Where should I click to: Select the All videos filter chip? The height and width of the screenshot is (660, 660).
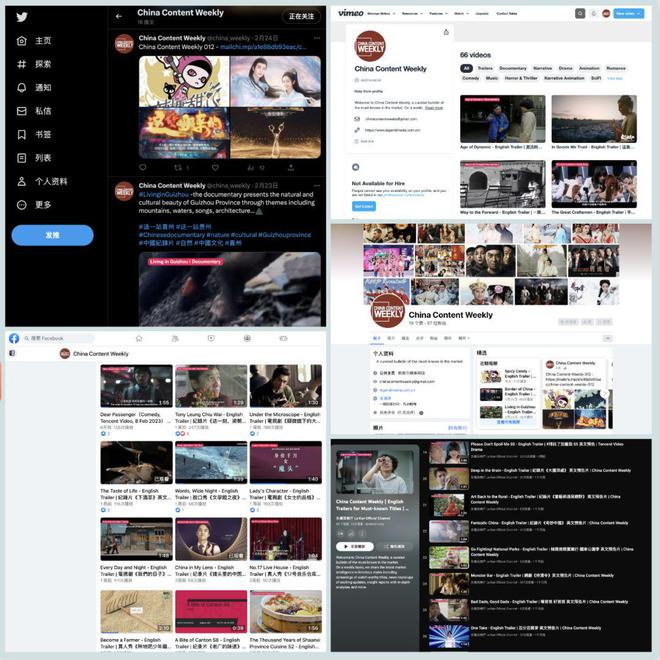[x=466, y=68]
